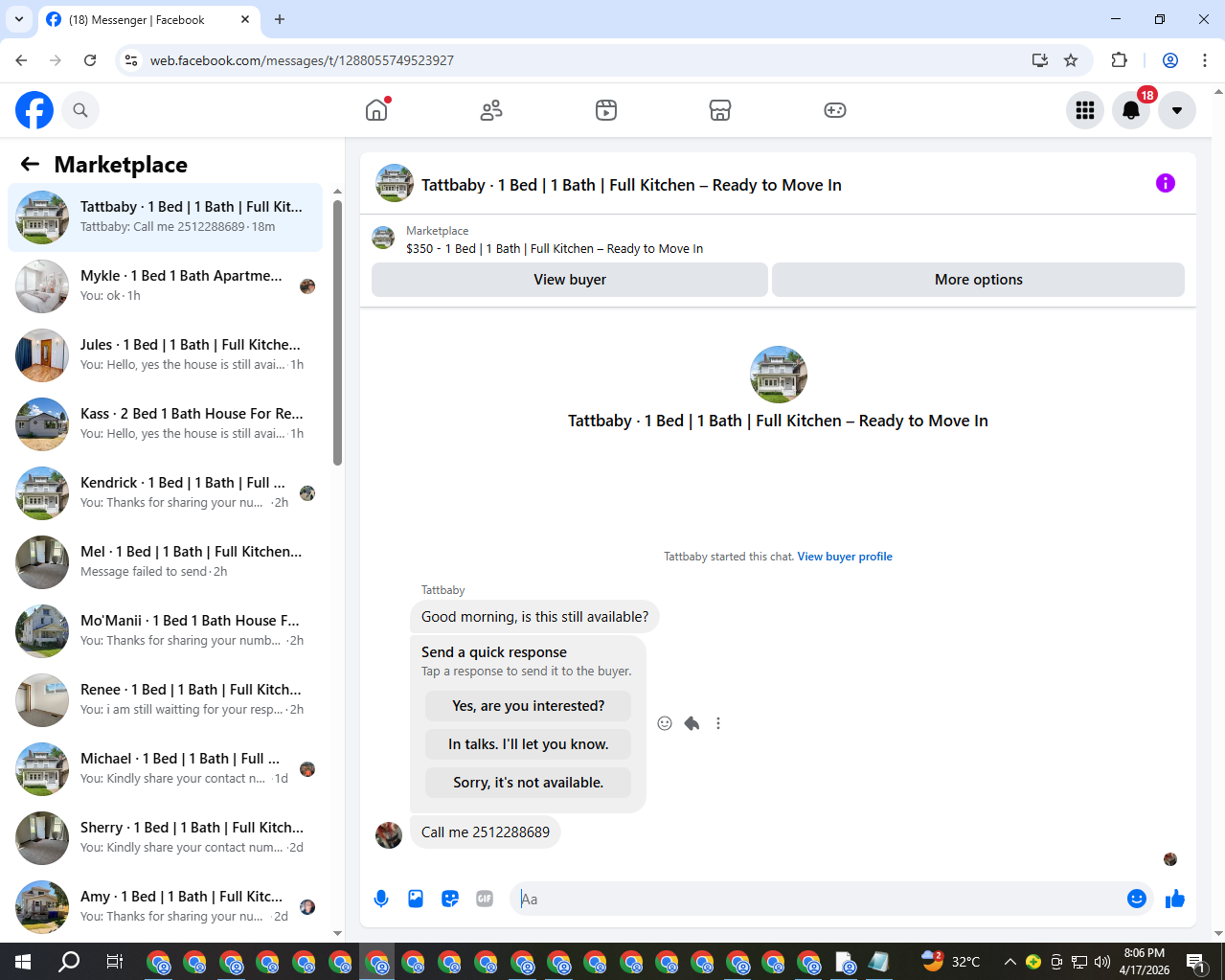Go to the Home feed icon
Image resolution: width=1225 pixels, height=980 pixels.
(x=376, y=110)
